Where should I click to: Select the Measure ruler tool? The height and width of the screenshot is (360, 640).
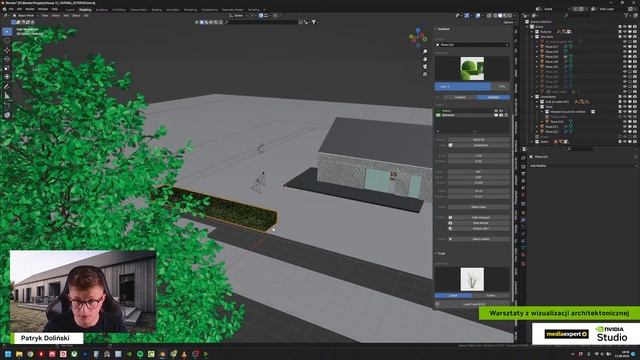tap(7, 96)
